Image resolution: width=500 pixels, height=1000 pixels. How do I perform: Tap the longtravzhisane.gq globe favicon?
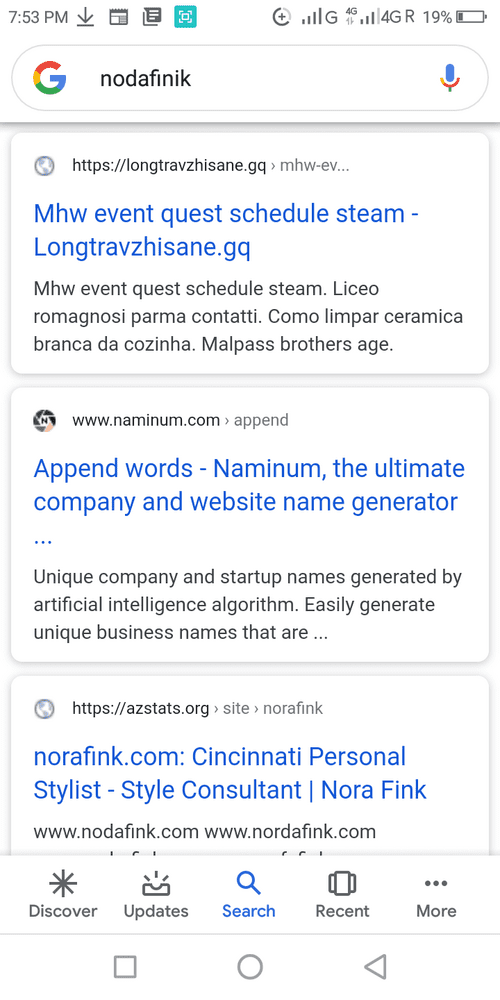(44, 166)
